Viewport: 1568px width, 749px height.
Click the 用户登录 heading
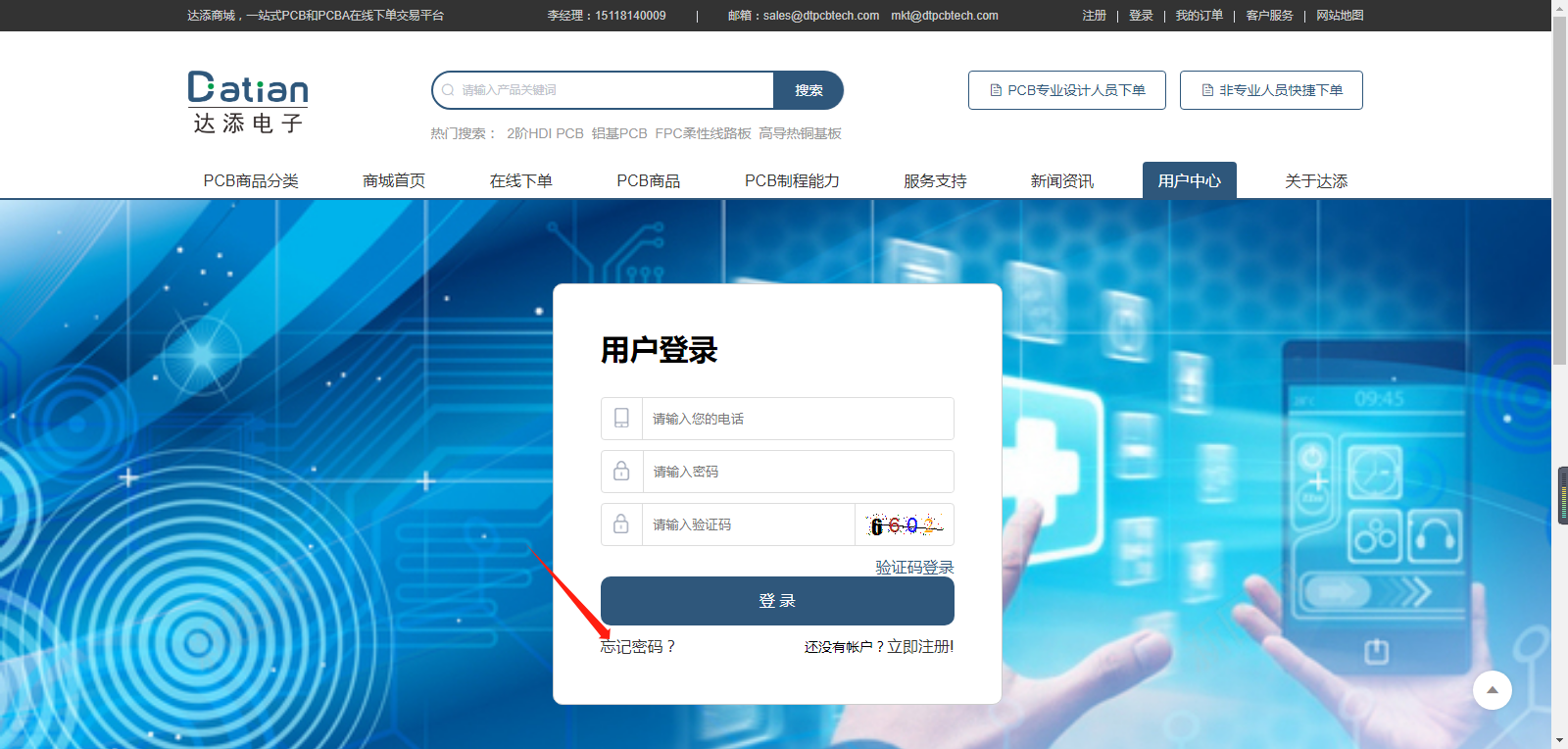click(660, 350)
